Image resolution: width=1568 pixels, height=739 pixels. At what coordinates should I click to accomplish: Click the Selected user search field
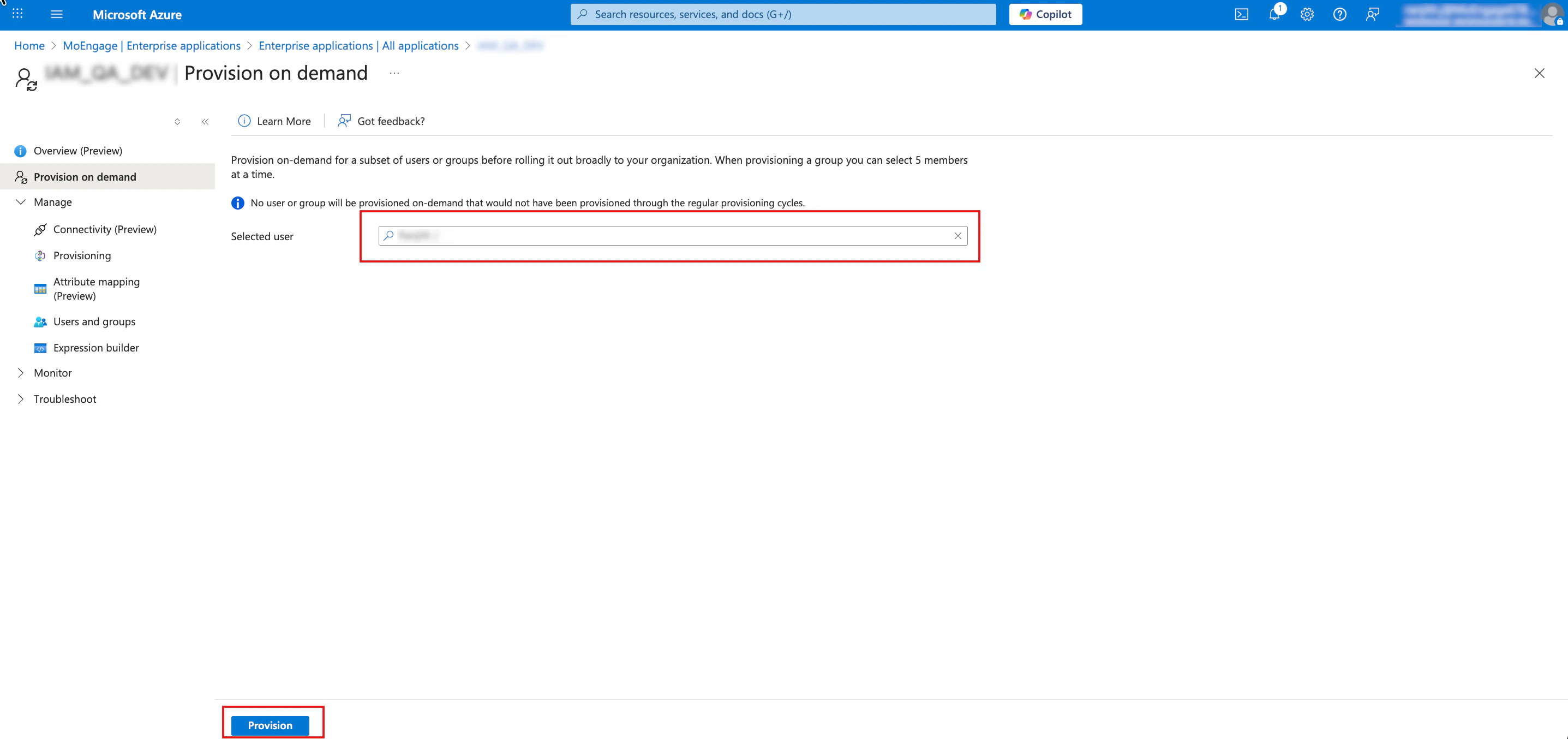click(669, 236)
